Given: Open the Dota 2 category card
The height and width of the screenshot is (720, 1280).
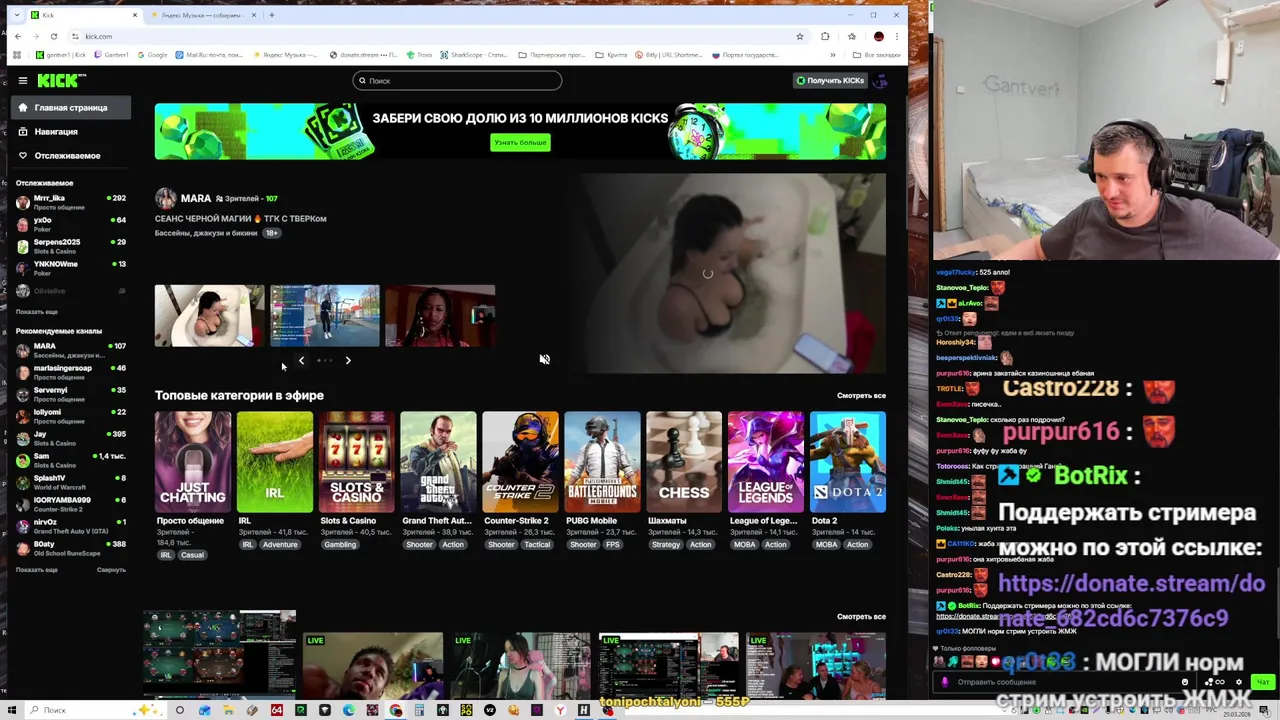Looking at the screenshot, I should (x=848, y=462).
